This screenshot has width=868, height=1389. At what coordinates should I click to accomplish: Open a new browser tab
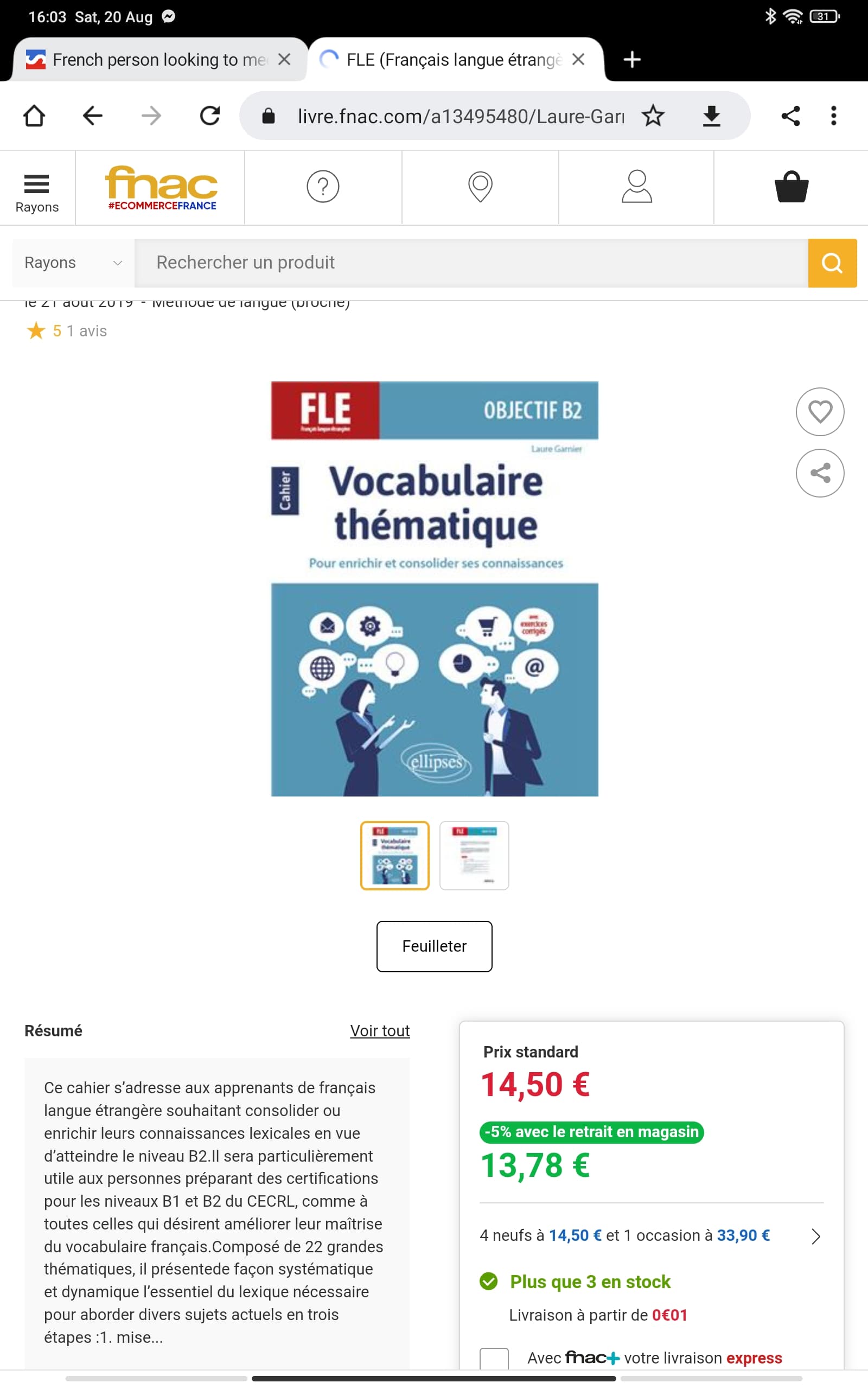[x=631, y=60]
